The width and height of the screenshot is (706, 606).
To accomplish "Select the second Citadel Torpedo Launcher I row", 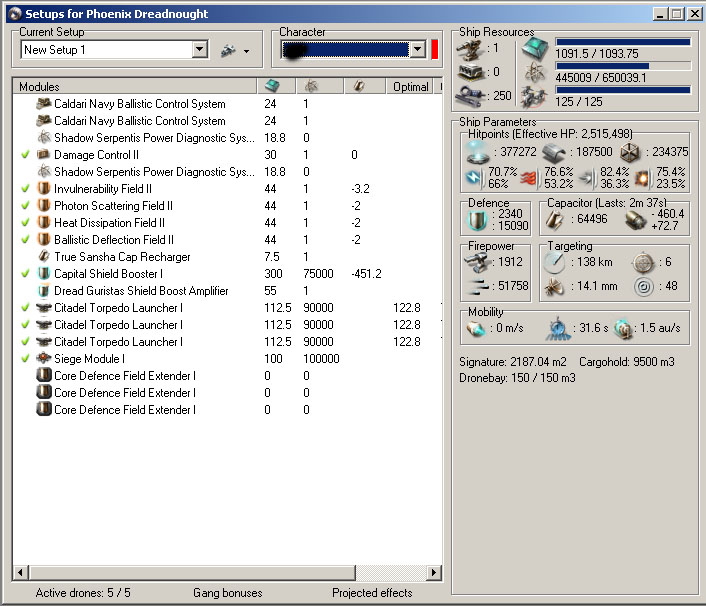I will 227,325.
